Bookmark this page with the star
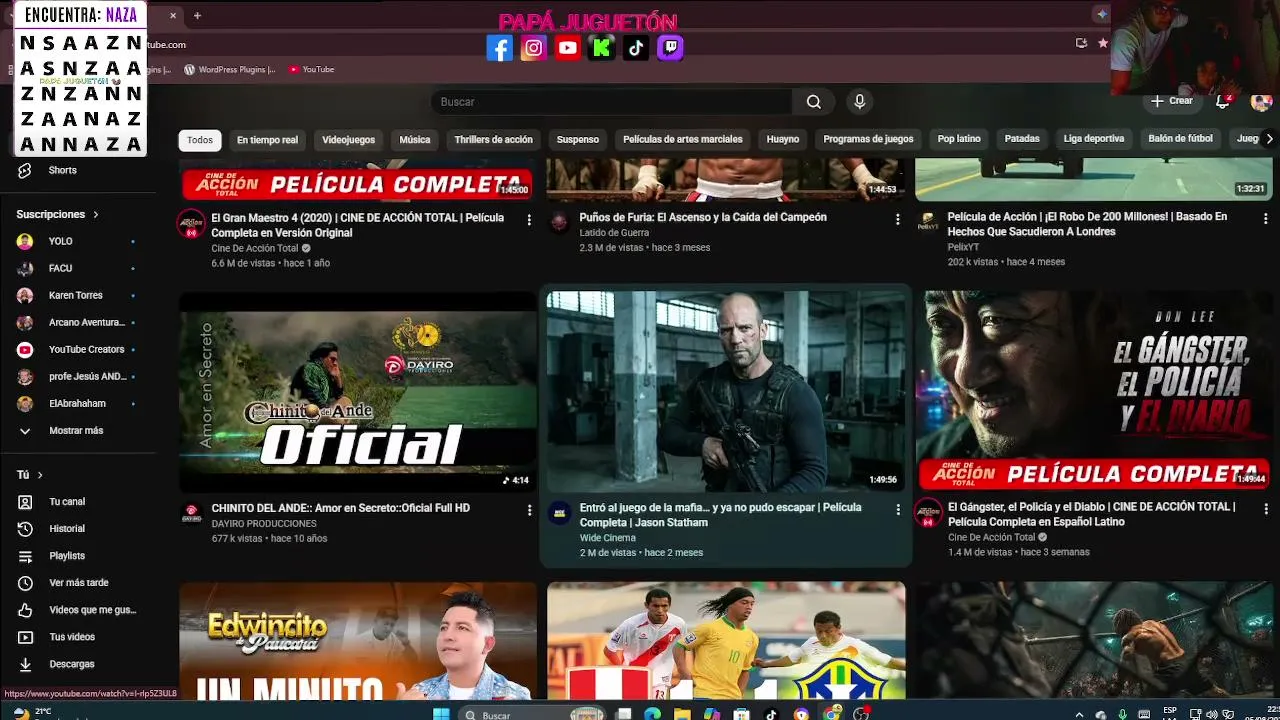The width and height of the screenshot is (1280, 720). point(1103,43)
